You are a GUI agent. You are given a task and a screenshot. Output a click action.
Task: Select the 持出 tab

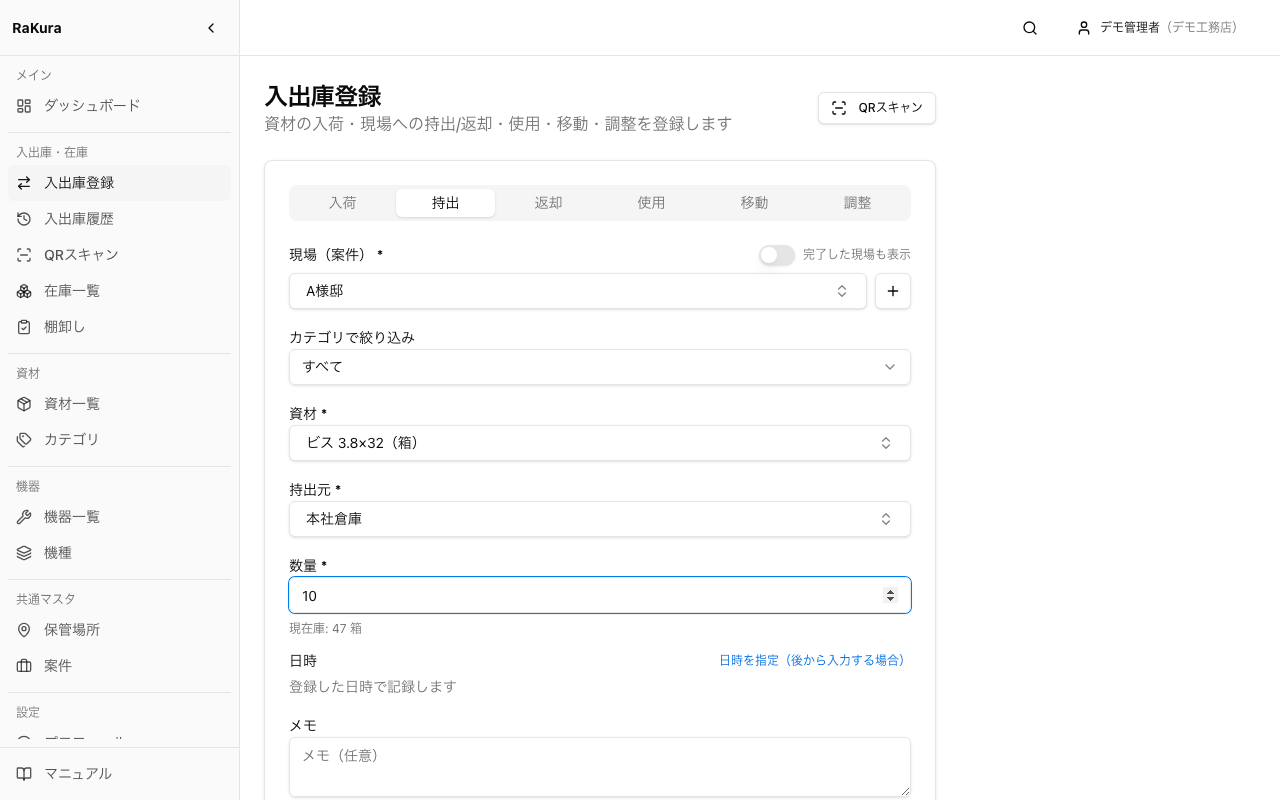(x=446, y=203)
